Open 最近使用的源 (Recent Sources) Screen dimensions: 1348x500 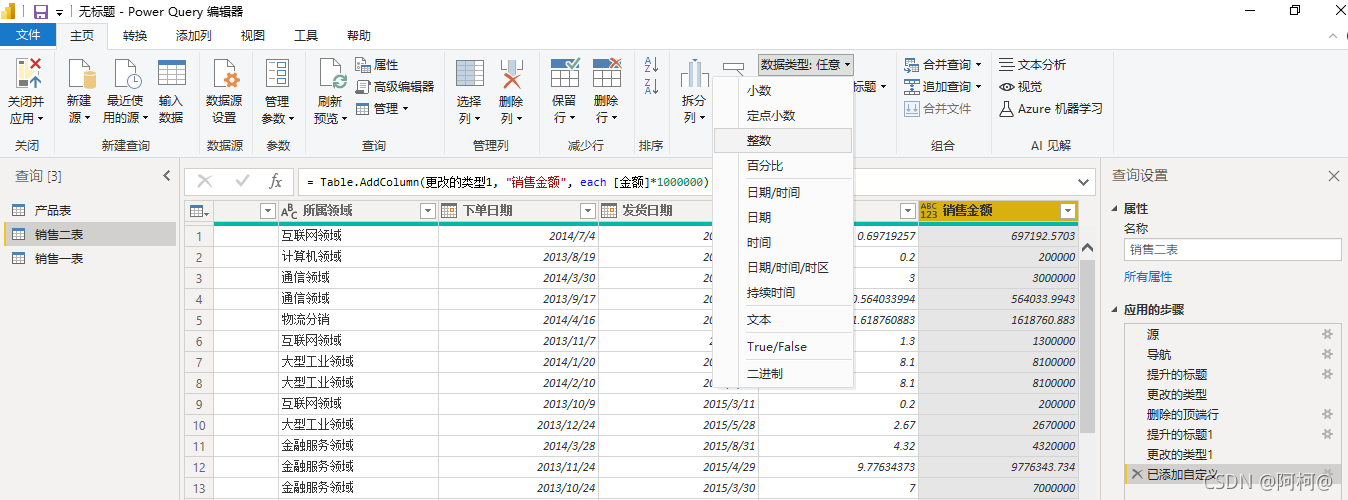pos(125,91)
